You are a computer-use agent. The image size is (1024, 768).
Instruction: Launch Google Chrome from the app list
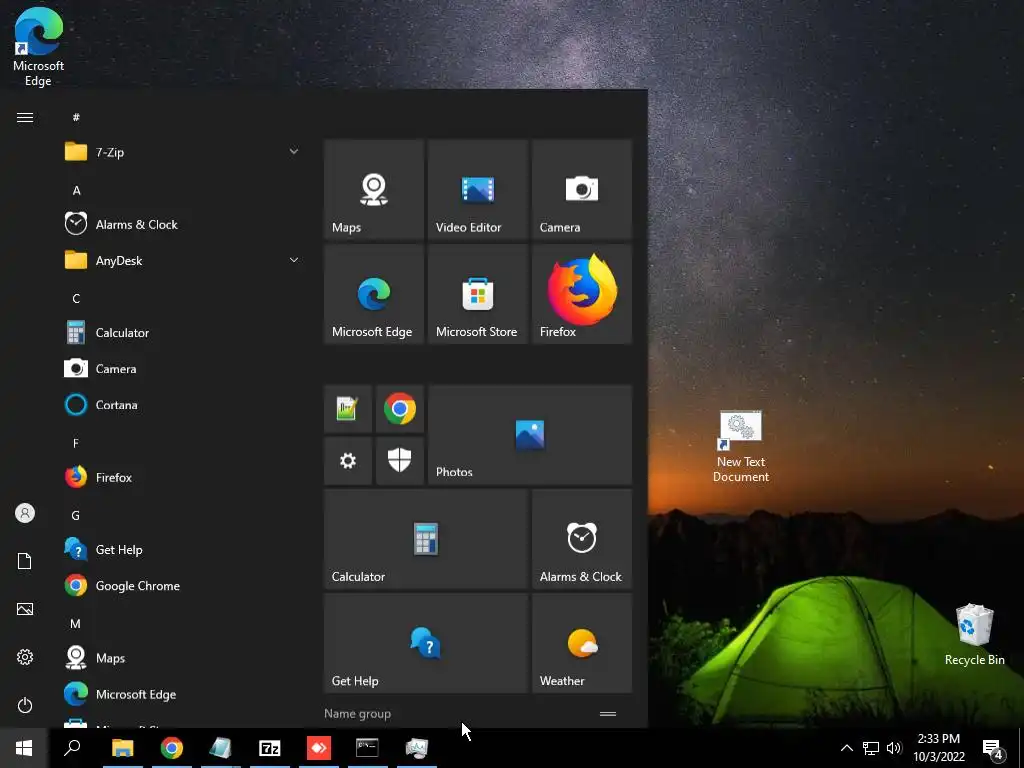tap(183, 586)
